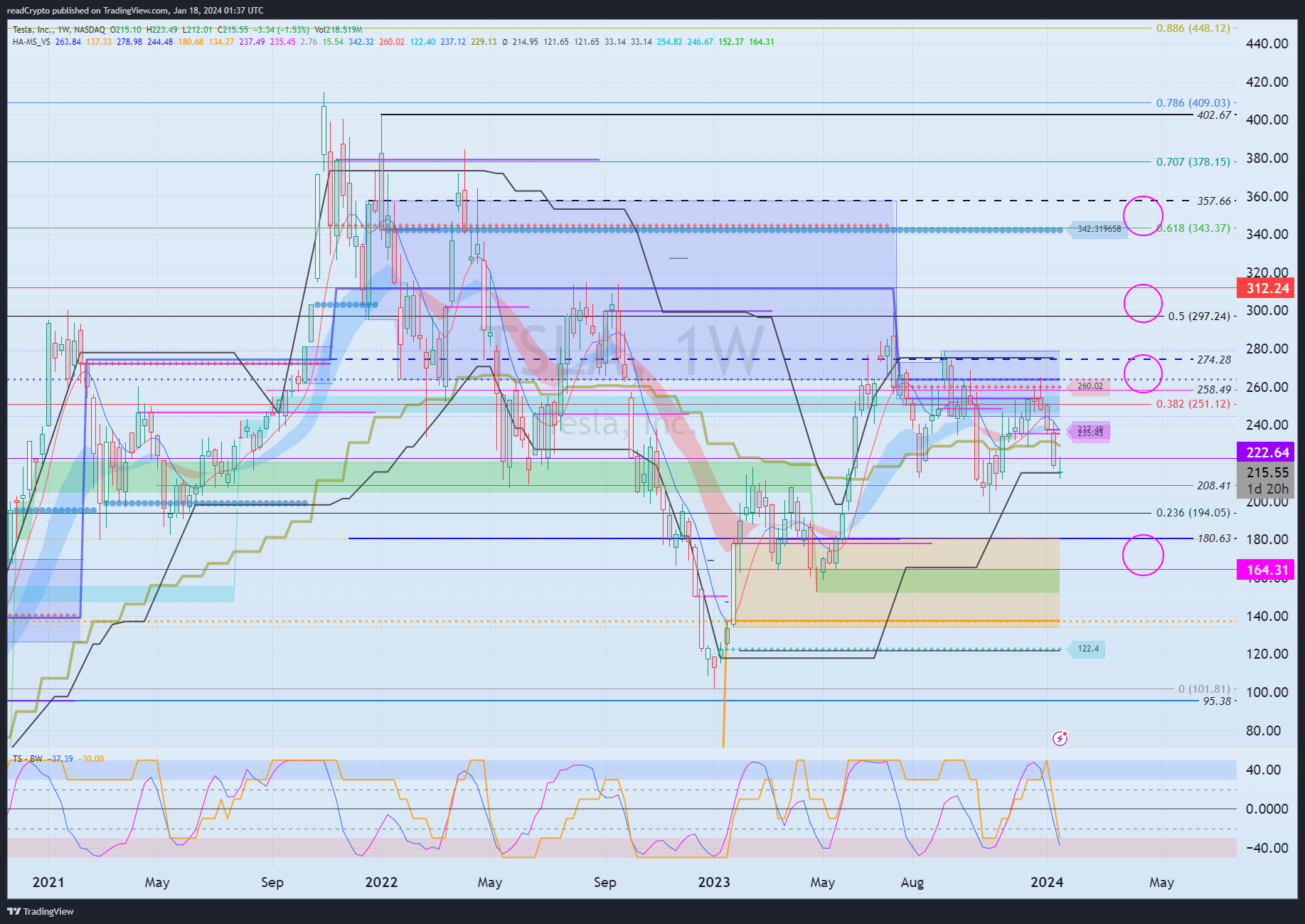The image size is (1305, 924).
Task: Click the 400.00 price axis label
Action: [x=1267, y=120]
